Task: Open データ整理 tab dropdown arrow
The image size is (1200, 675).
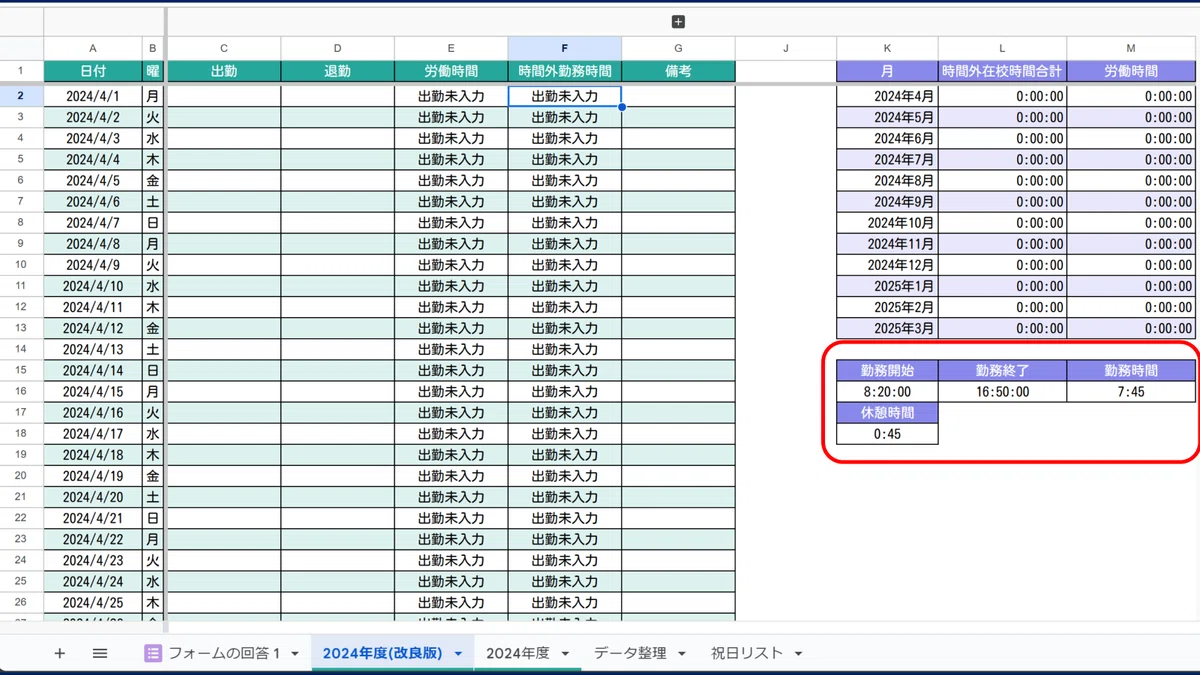Action: [x=682, y=654]
